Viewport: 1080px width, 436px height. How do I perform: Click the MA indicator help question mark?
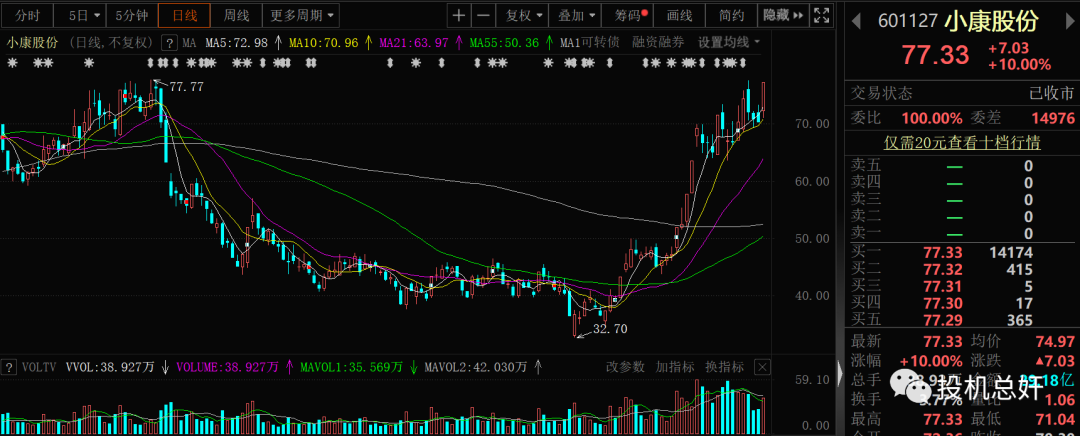169,43
